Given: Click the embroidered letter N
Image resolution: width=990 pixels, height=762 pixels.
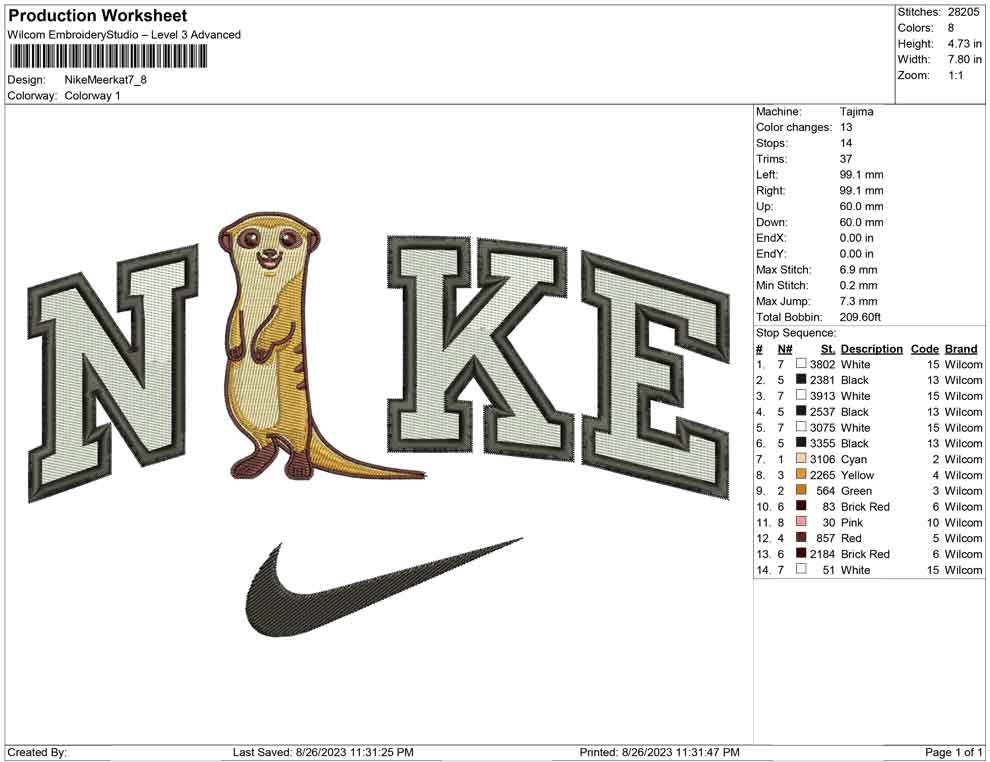Looking at the screenshot, I should click(x=114, y=372).
